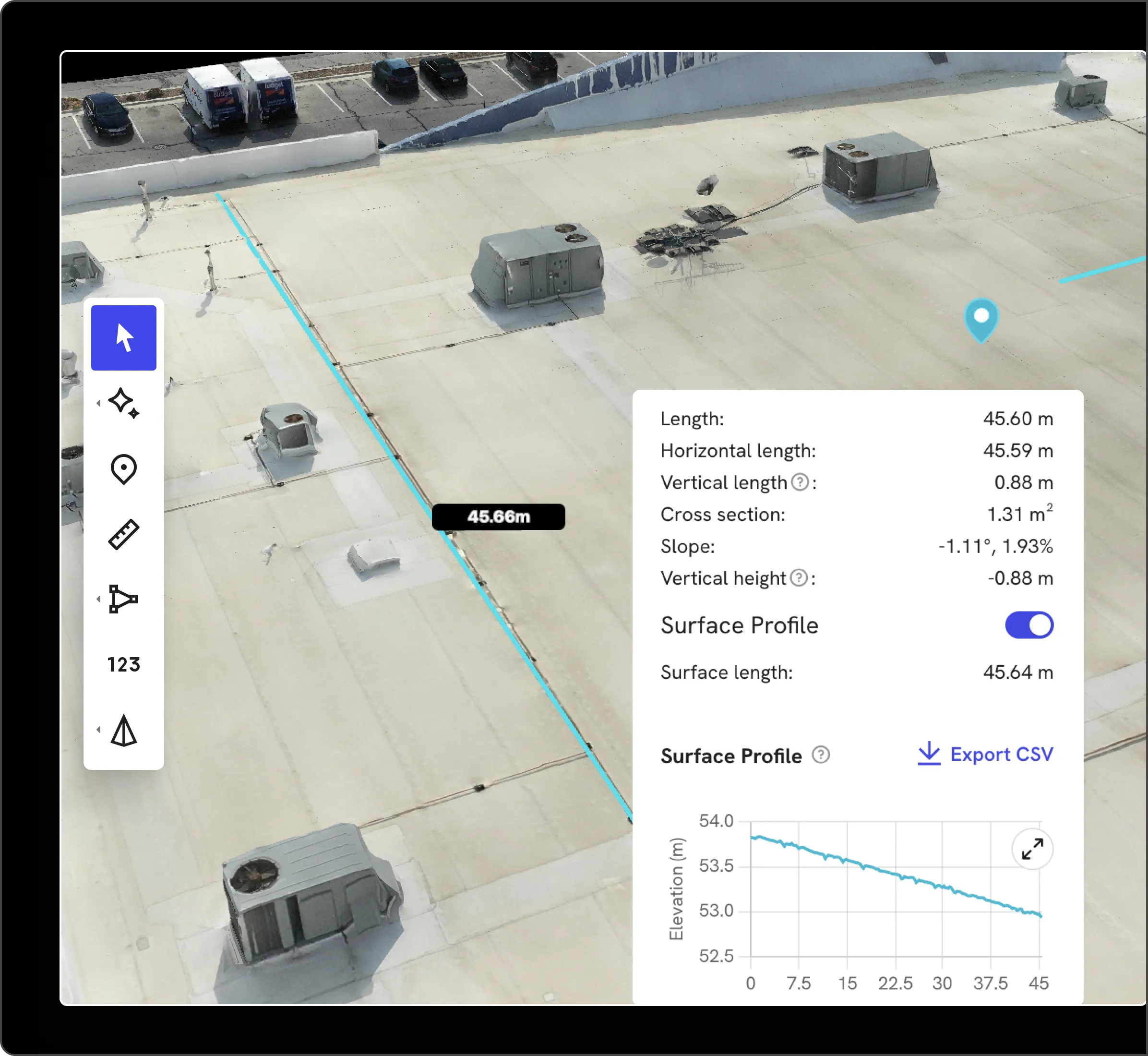Select the cone volume tool

(x=123, y=730)
